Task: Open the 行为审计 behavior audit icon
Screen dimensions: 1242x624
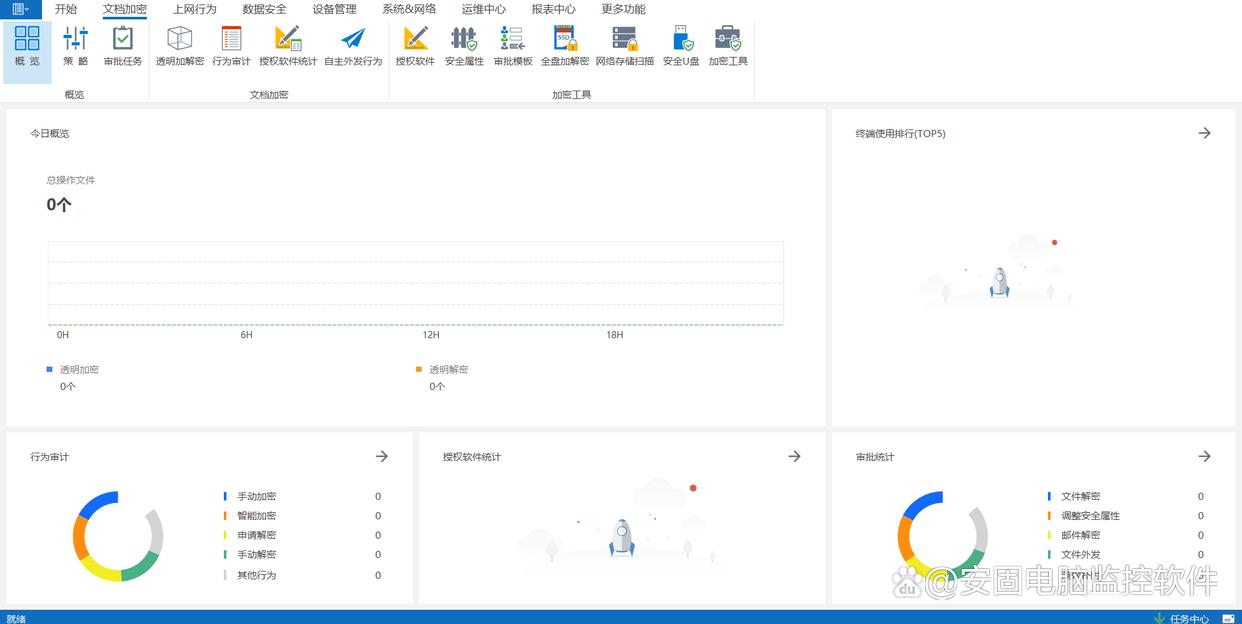Action: point(231,46)
